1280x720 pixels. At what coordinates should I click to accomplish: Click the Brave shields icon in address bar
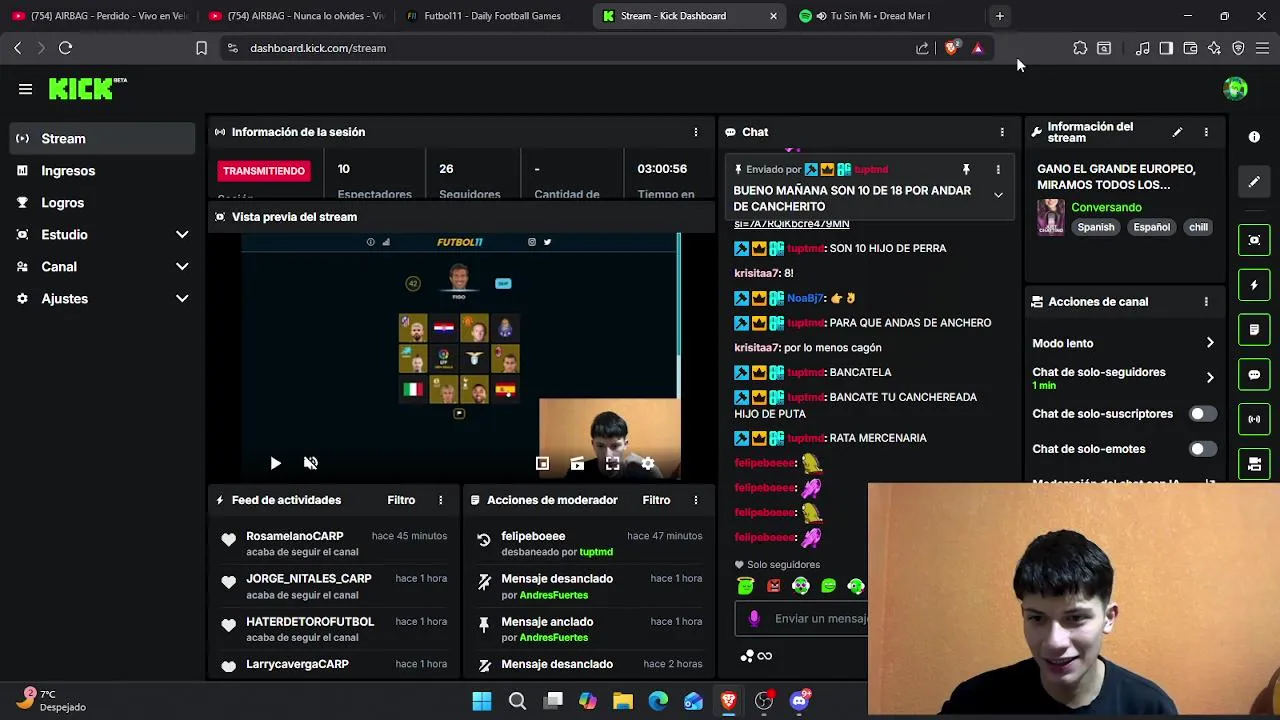952,48
